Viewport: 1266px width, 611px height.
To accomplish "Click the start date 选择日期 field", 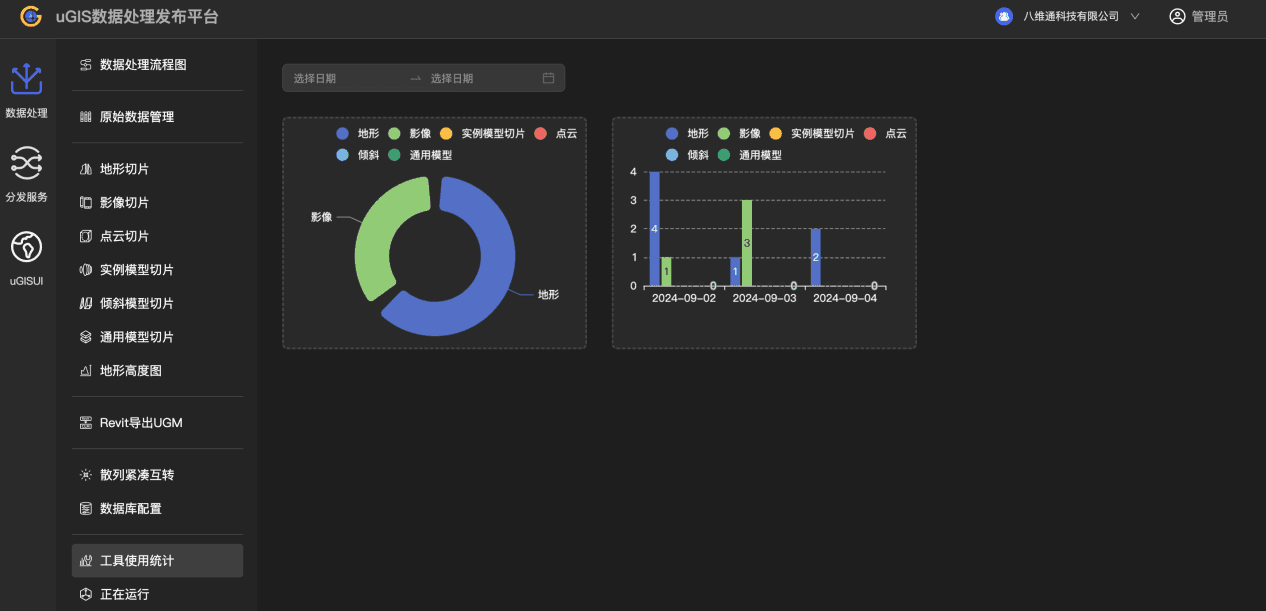I will [x=340, y=78].
